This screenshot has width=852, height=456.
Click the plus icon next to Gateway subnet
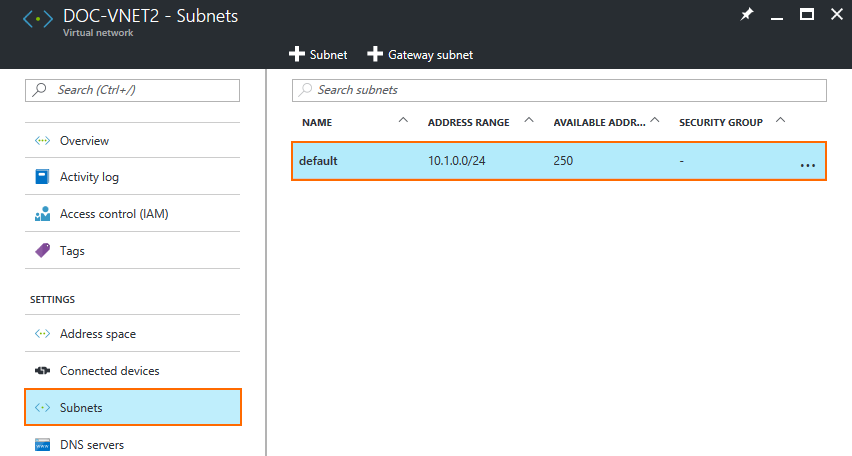pyautogui.click(x=375, y=54)
